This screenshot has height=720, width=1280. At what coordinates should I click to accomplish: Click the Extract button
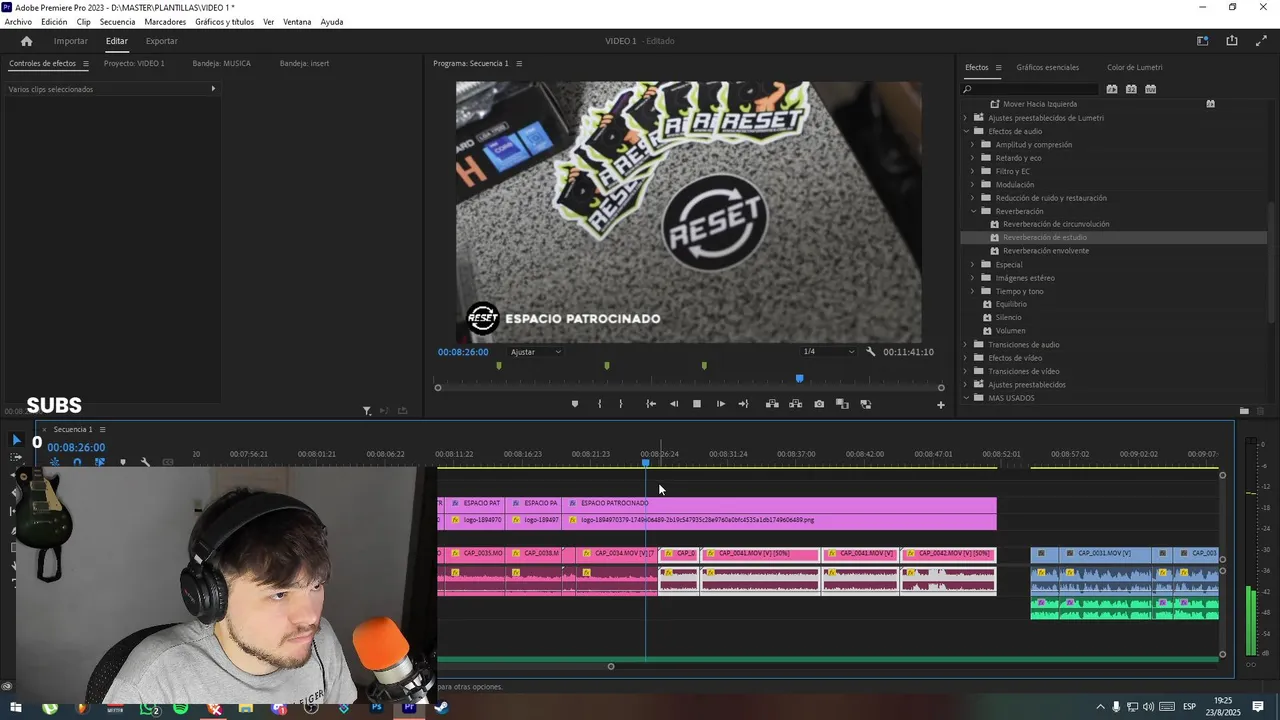point(795,404)
